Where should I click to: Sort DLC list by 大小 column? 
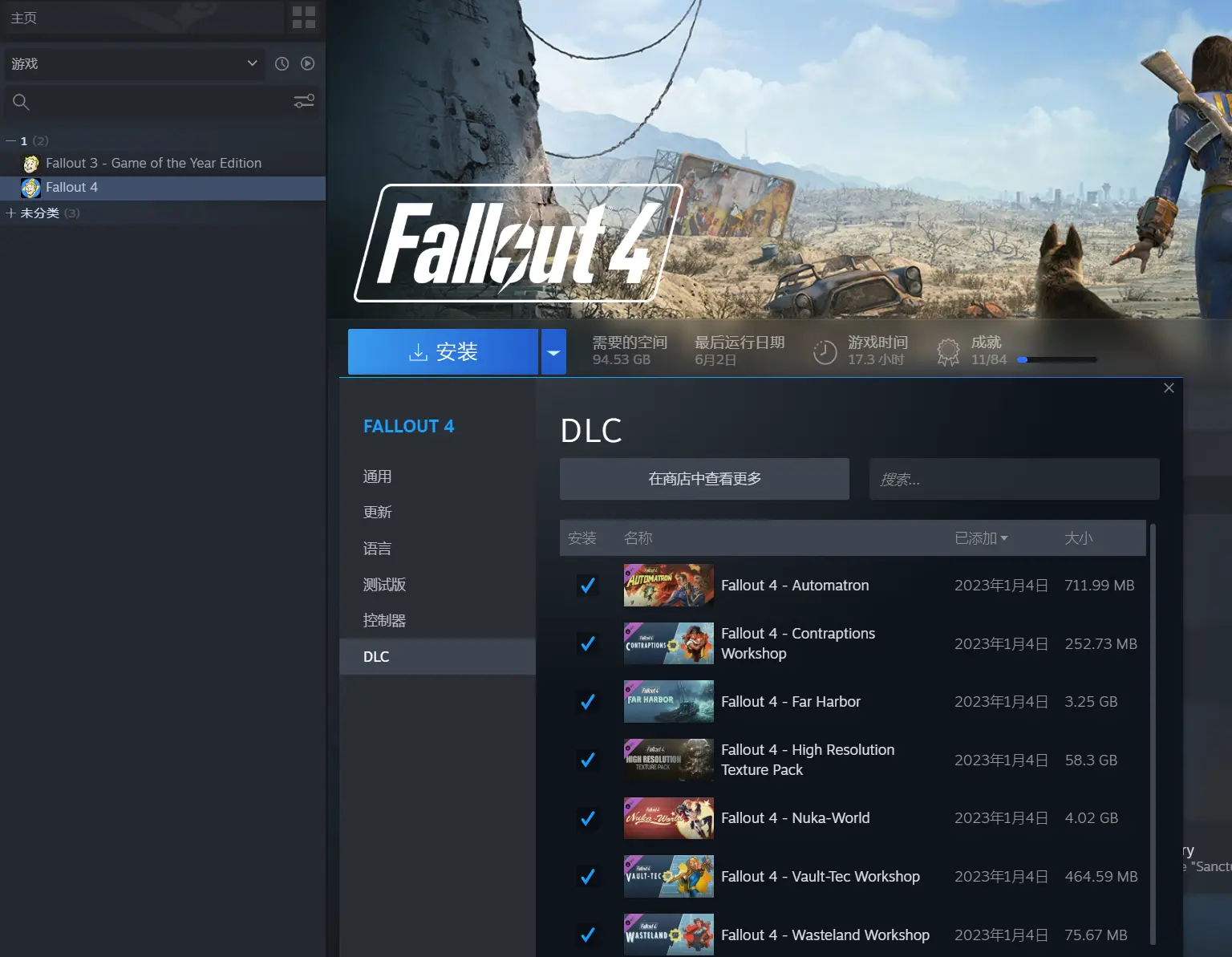click(x=1079, y=538)
